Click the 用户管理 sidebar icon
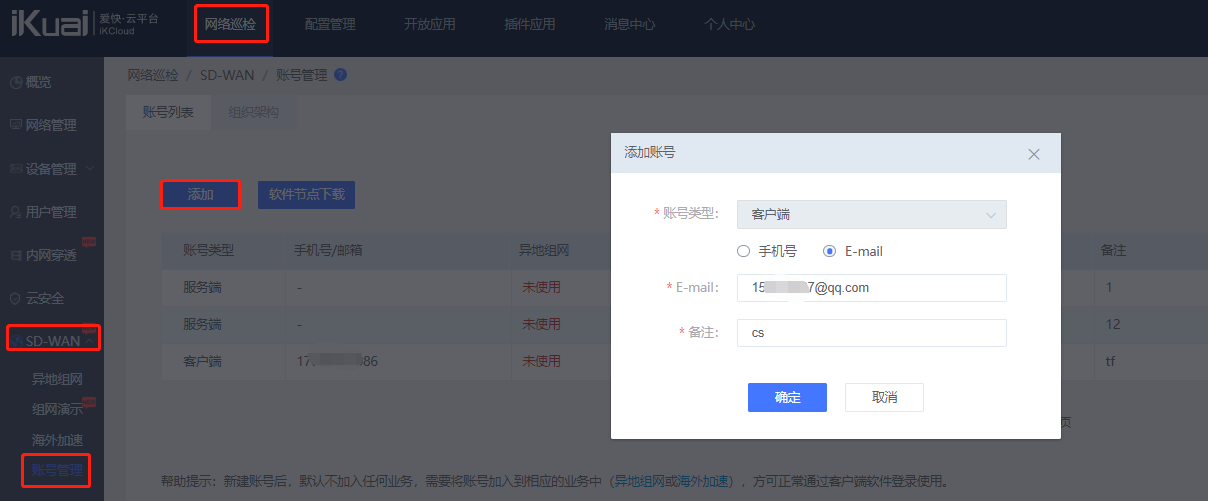 click(x=16, y=212)
